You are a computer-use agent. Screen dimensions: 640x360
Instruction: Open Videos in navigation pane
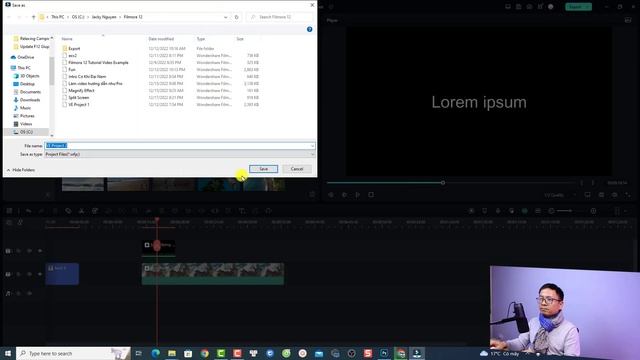[x=26, y=124]
